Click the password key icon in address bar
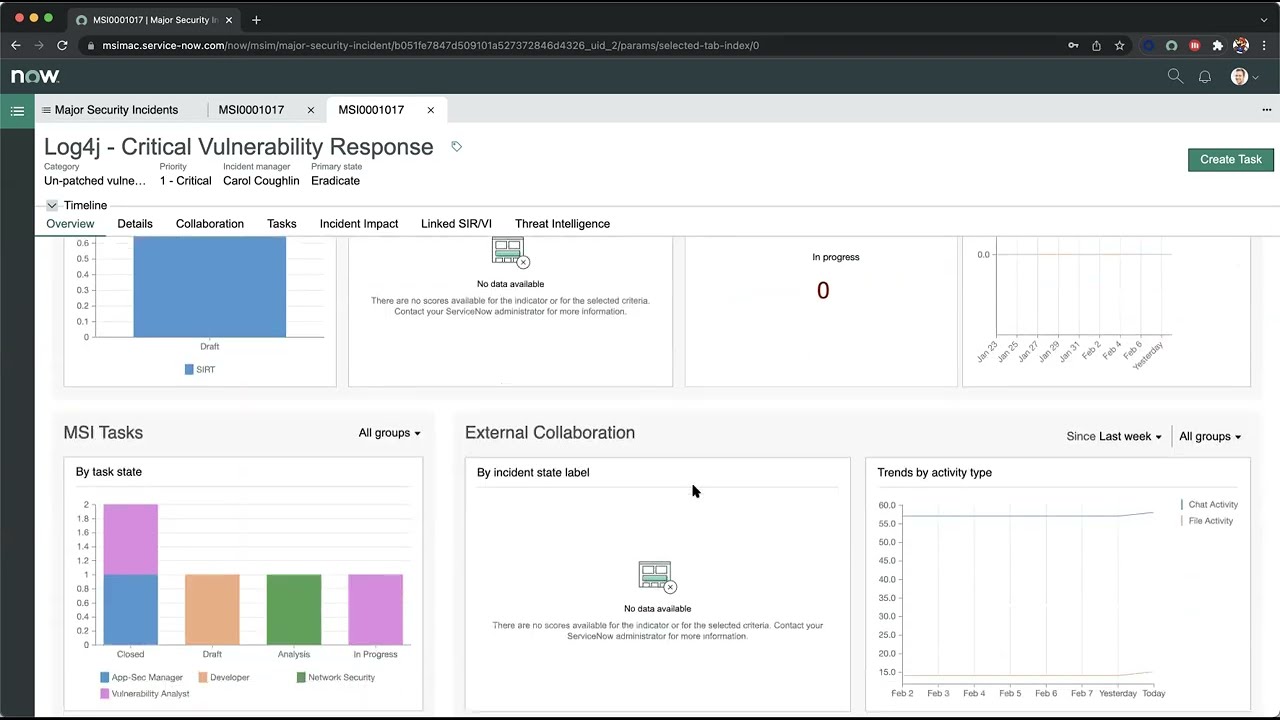Image resolution: width=1280 pixels, height=720 pixels. click(x=1073, y=45)
